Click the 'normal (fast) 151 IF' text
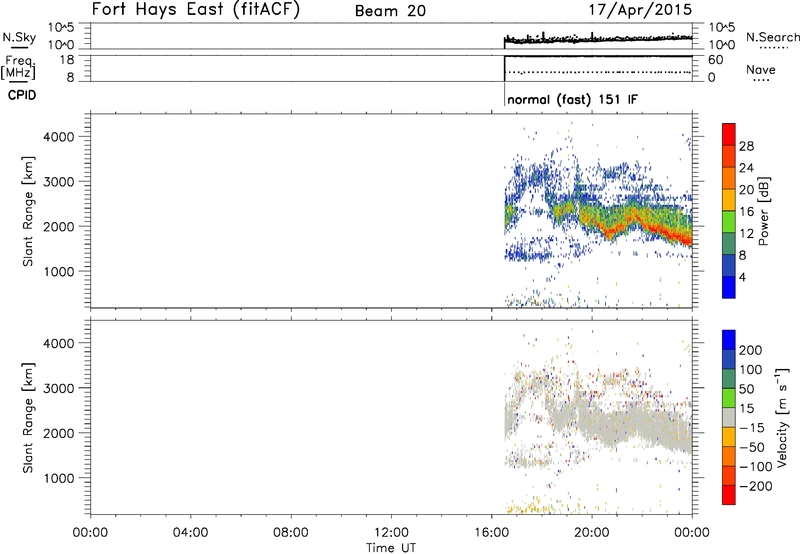Image resolution: width=800 pixels, height=554 pixels. click(572, 99)
